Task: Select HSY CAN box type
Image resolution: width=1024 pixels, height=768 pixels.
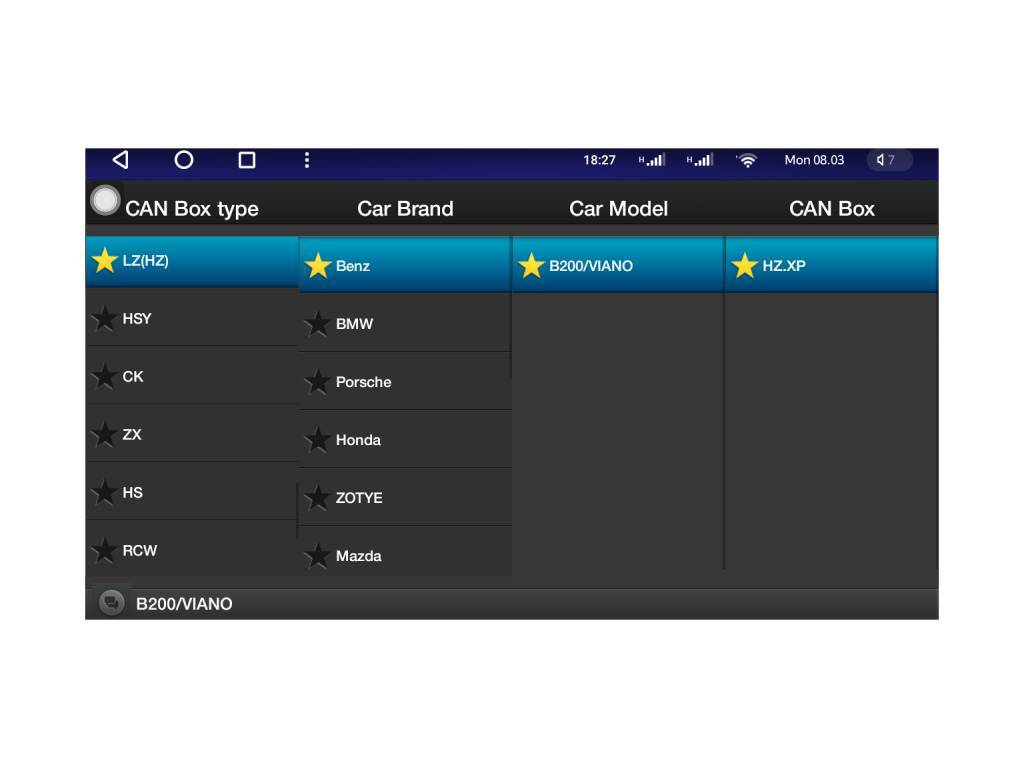Action: click(x=192, y=319)
